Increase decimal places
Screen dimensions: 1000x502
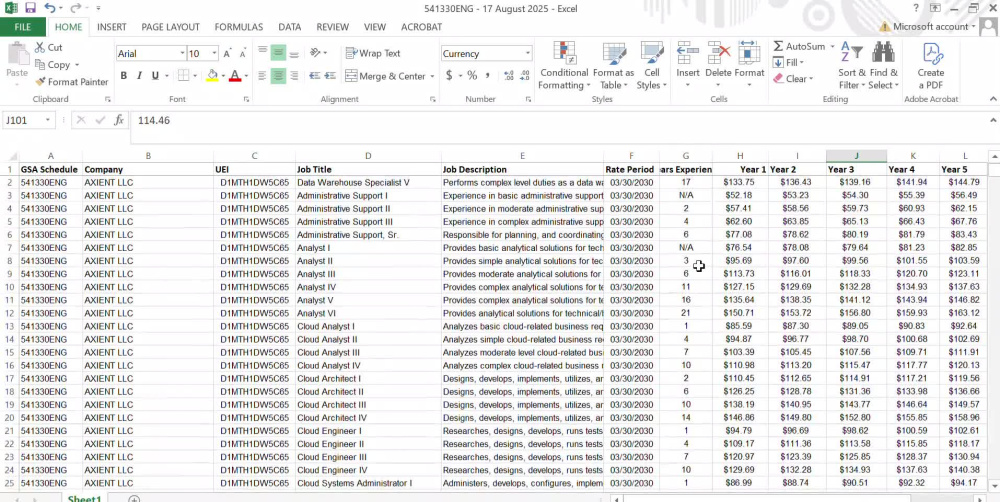(x=508, y=76)
